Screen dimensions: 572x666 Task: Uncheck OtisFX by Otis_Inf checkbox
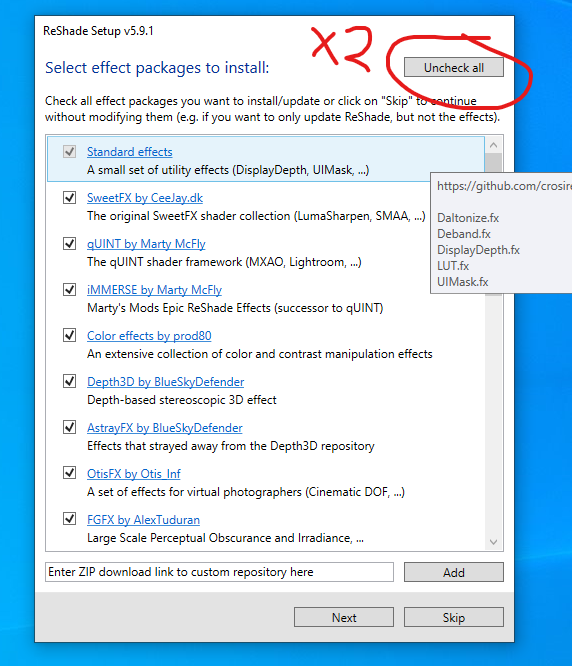[x=69, y=473]
